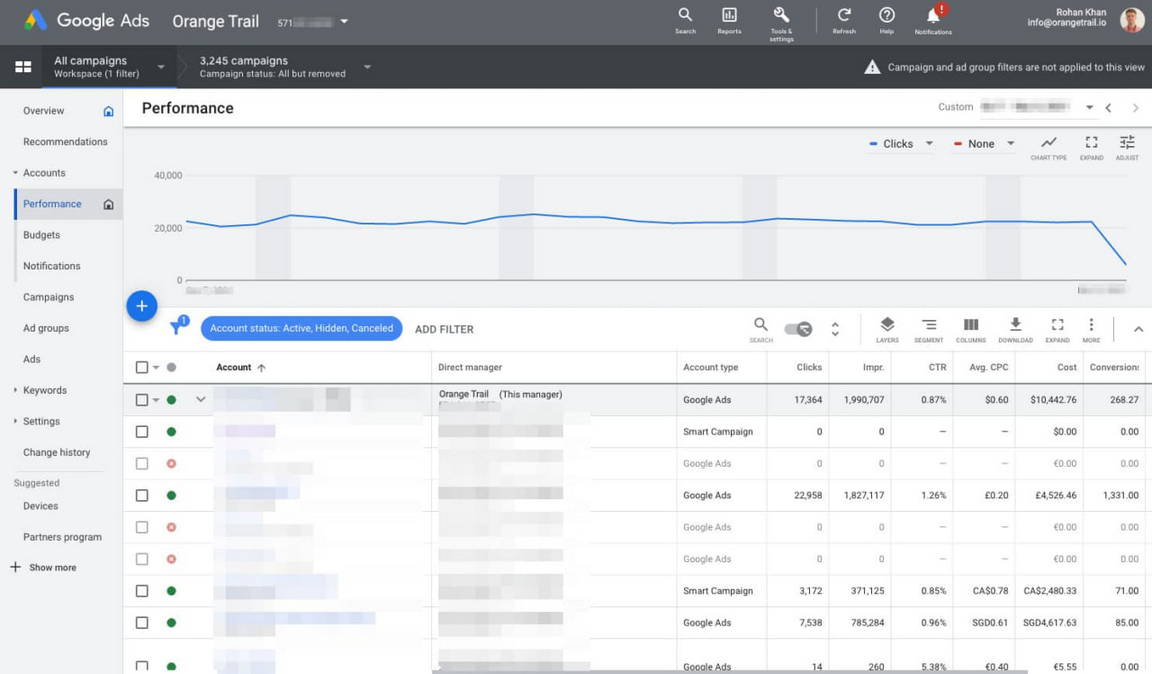Check the Smart Campaign row with zero clicks
1152x674 pixels.
[x=142, y=432]
